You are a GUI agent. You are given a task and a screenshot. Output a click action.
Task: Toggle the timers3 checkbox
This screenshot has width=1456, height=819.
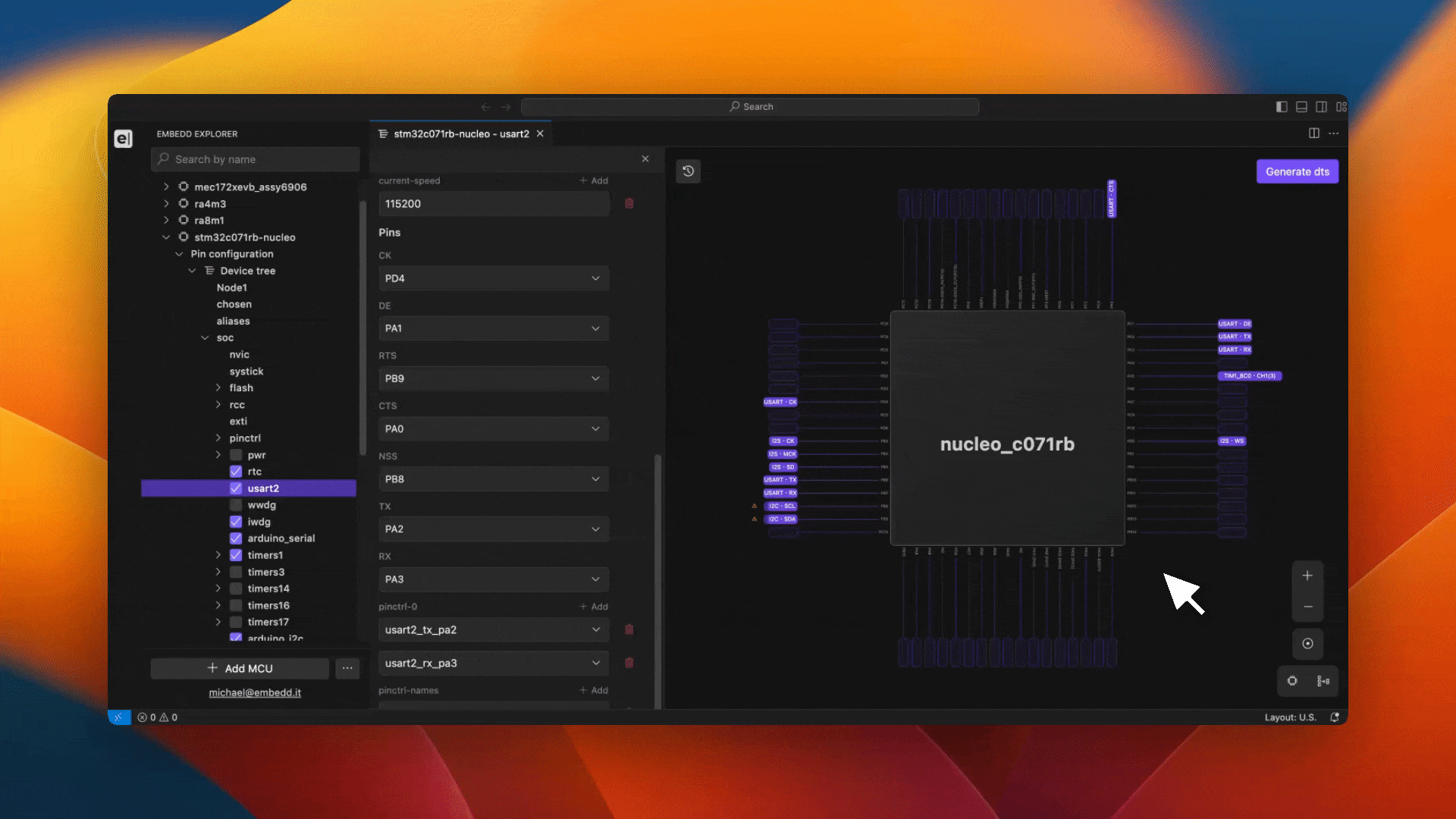point(236,572)
